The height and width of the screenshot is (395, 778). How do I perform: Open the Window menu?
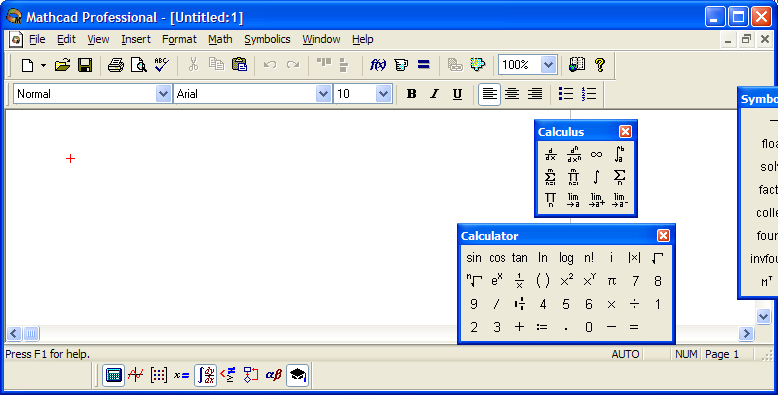321,39
